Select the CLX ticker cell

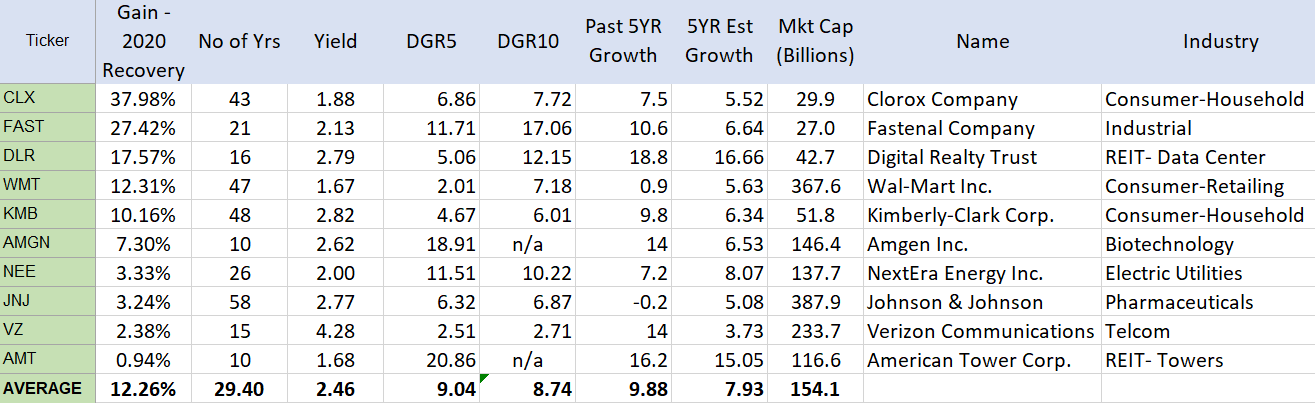pos(48,99)
